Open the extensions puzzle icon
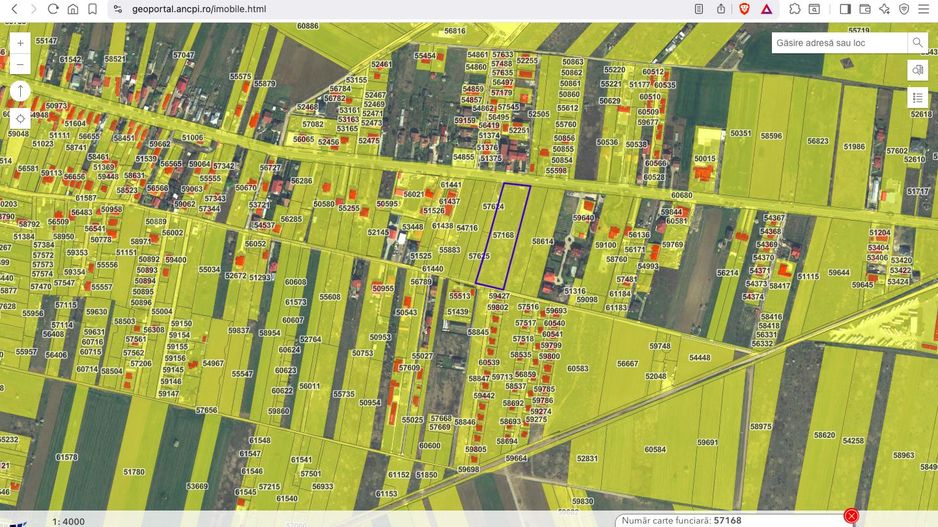This screenshot has width=938, height=527. (794, 9)
